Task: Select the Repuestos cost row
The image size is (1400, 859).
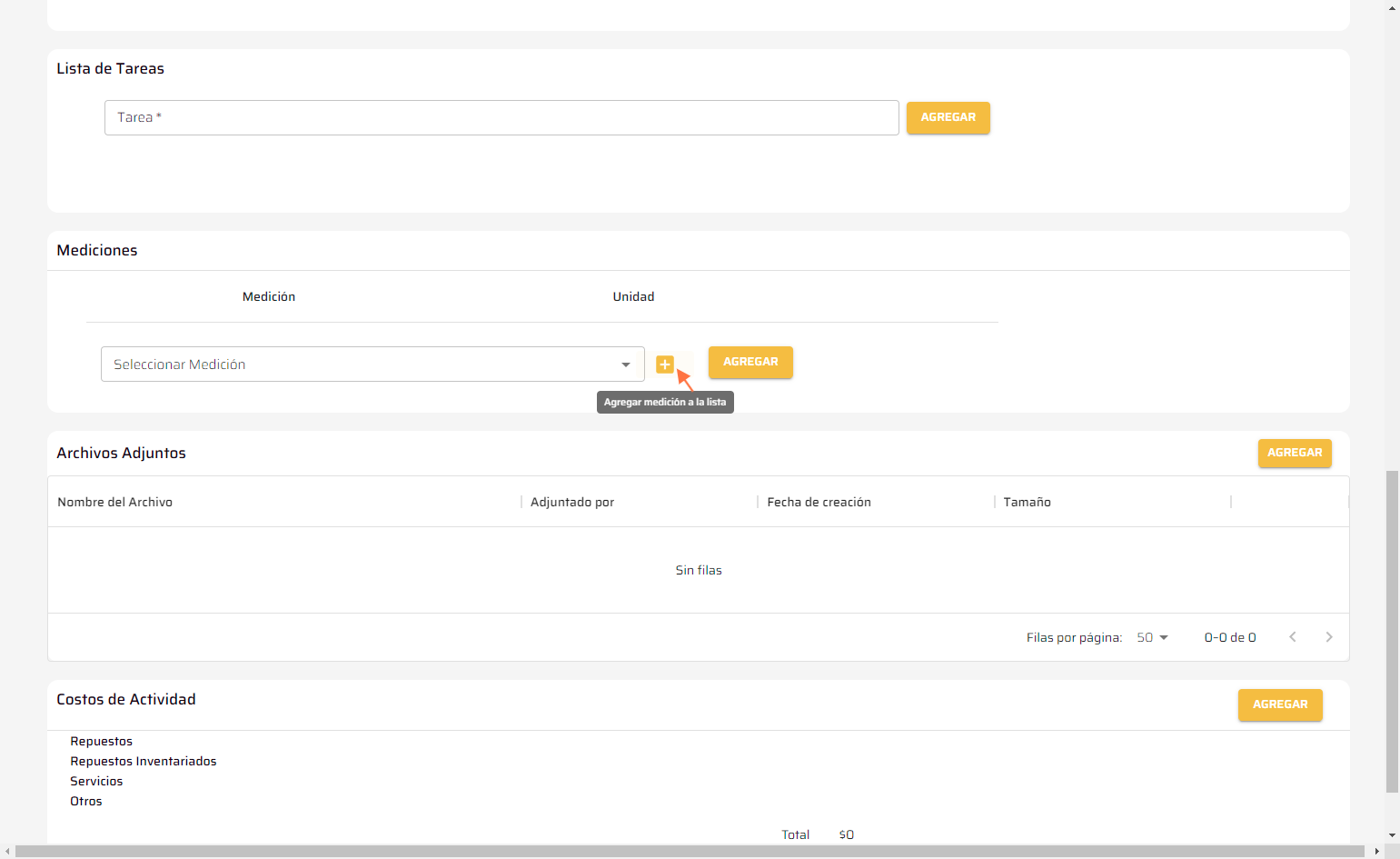Action: [x=101, y=742]
